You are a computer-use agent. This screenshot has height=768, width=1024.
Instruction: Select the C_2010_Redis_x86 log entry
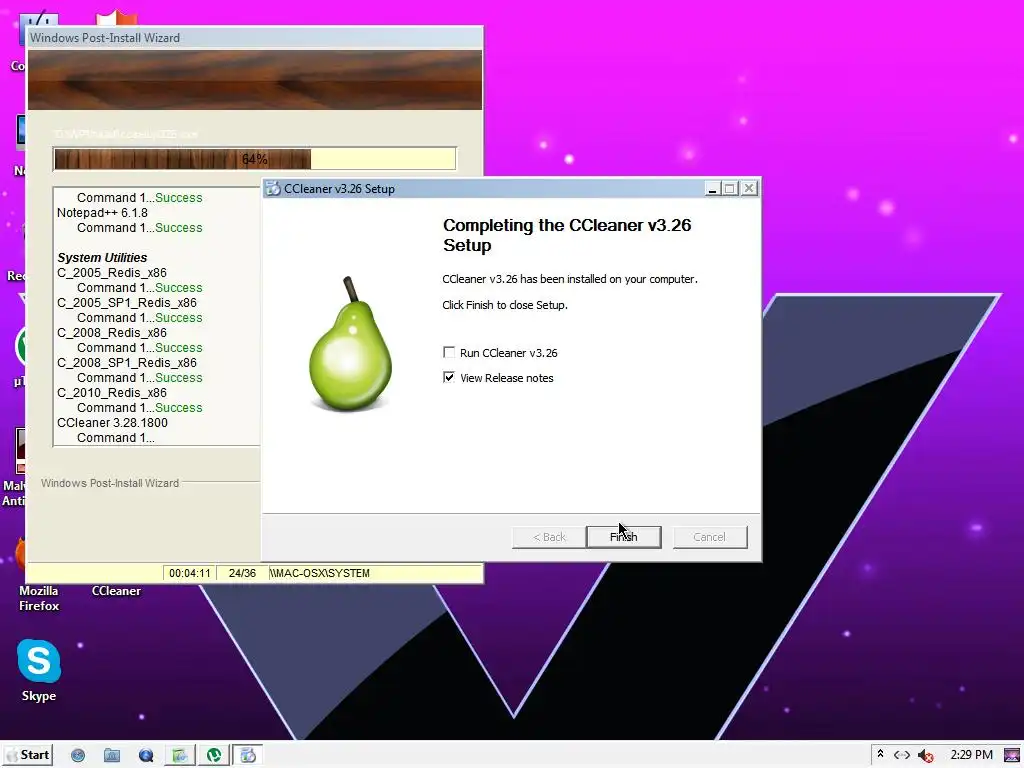(x=112, y=392)
